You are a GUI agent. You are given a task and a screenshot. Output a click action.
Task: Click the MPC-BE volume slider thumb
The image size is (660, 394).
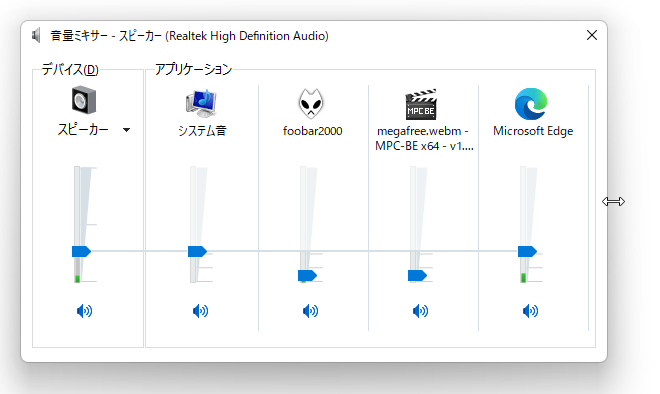[x=417, y=276]
